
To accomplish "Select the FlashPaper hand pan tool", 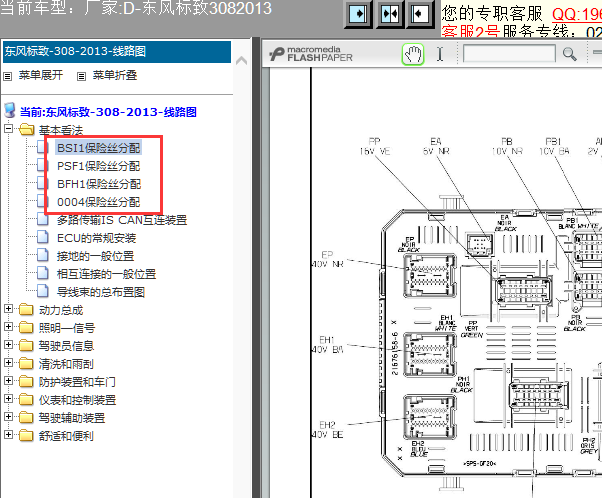I will coord(413,54).
